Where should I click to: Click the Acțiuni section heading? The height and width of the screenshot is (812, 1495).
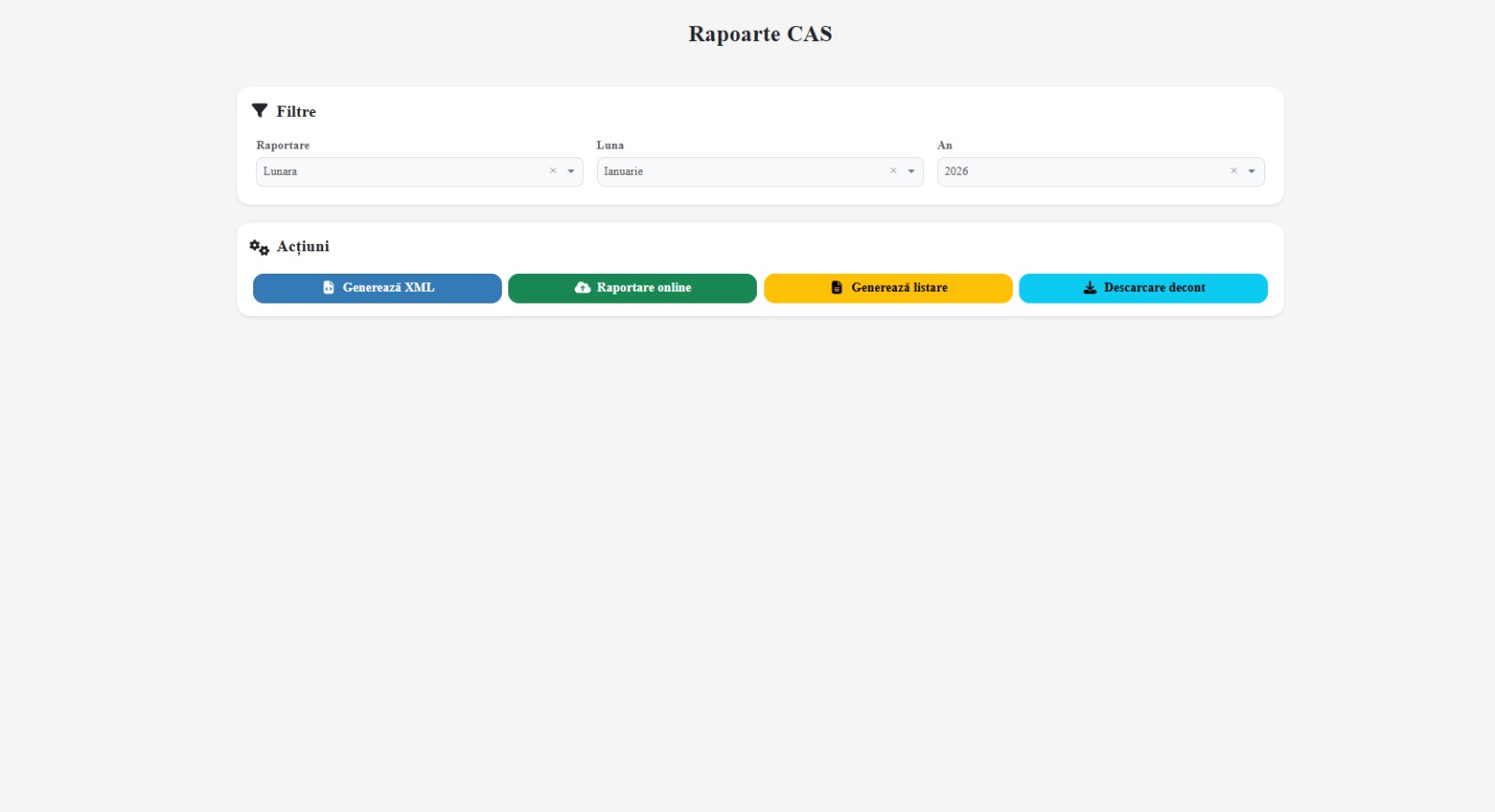(x=303, y=247)
